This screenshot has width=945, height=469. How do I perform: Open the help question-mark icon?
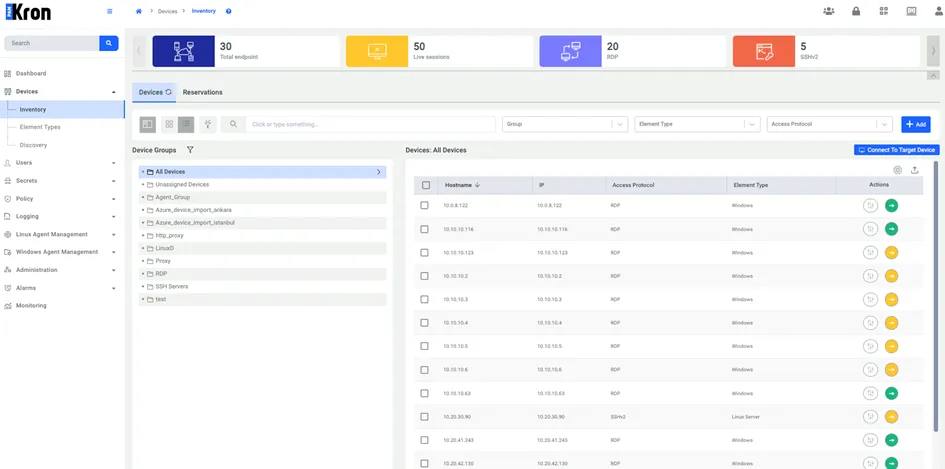coord(228,11)
